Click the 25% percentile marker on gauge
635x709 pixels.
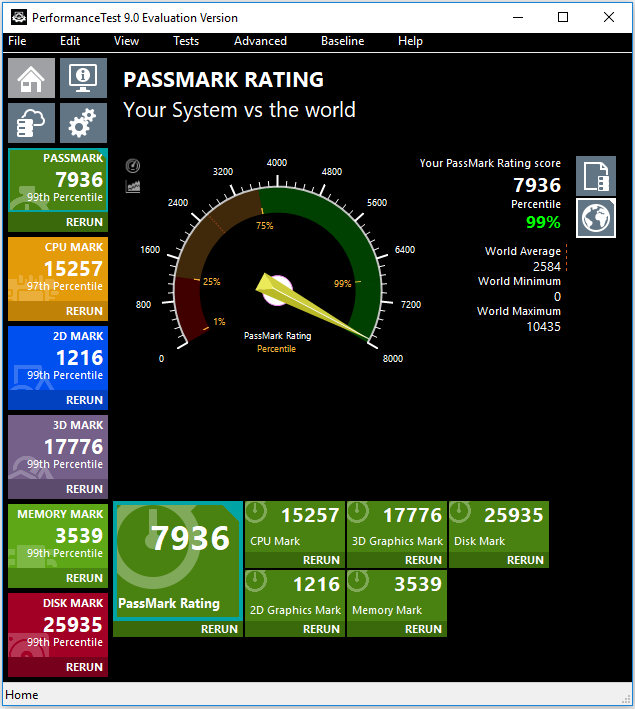point(212,282)
